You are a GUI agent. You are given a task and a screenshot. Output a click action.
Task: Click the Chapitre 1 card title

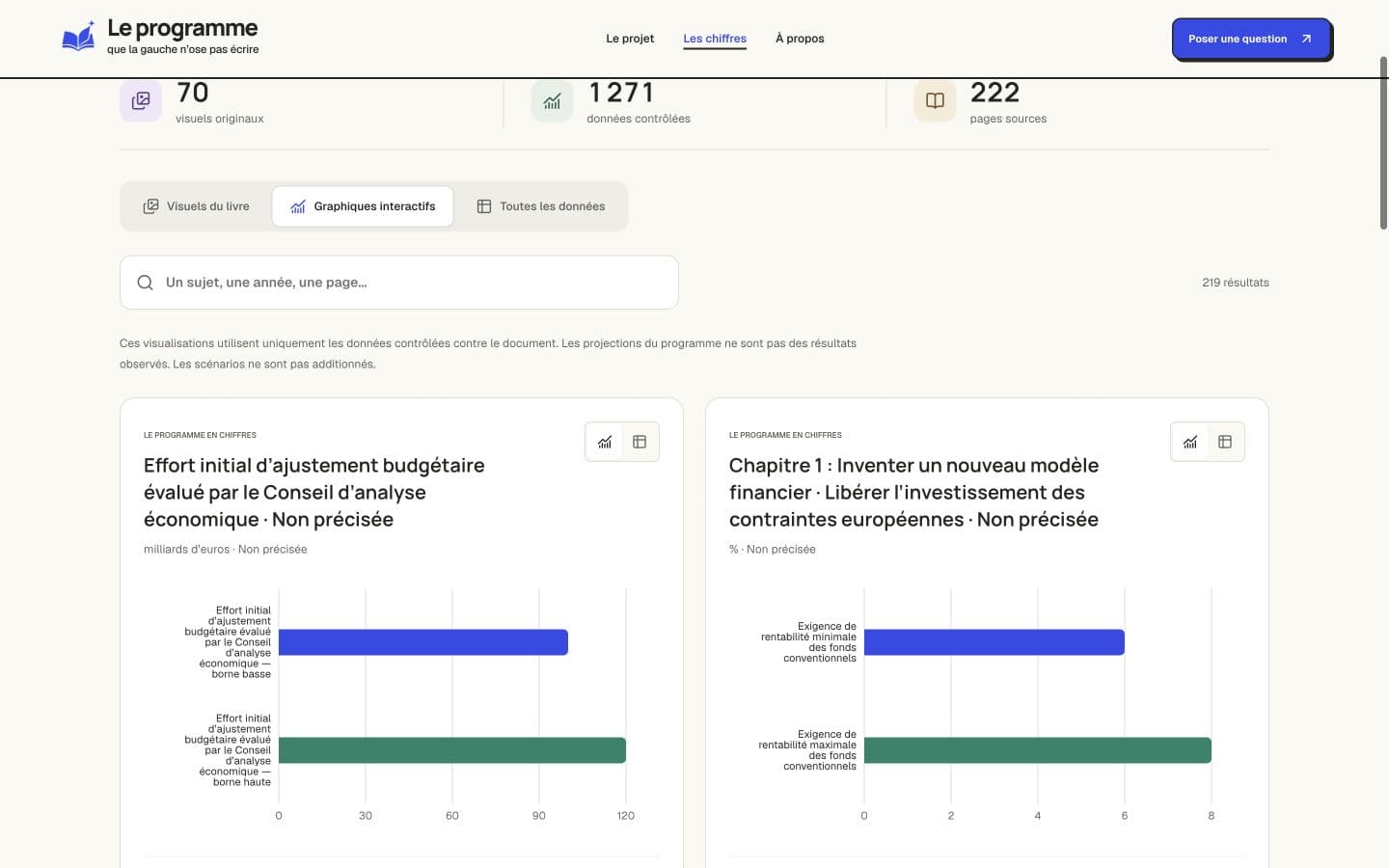pyautogui.click(x=913, y=492)
